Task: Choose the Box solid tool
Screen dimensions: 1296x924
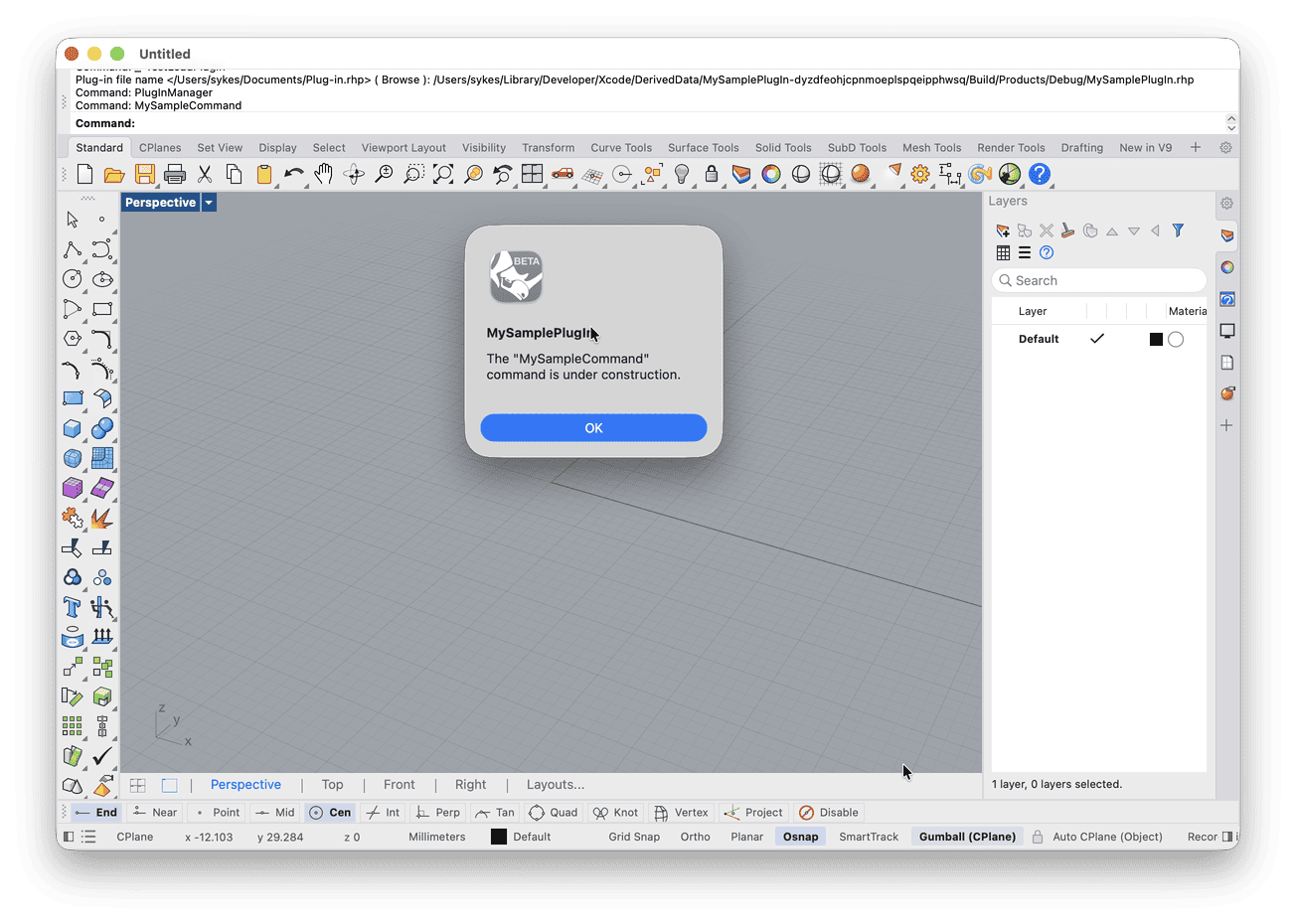Action: [73, 428]
